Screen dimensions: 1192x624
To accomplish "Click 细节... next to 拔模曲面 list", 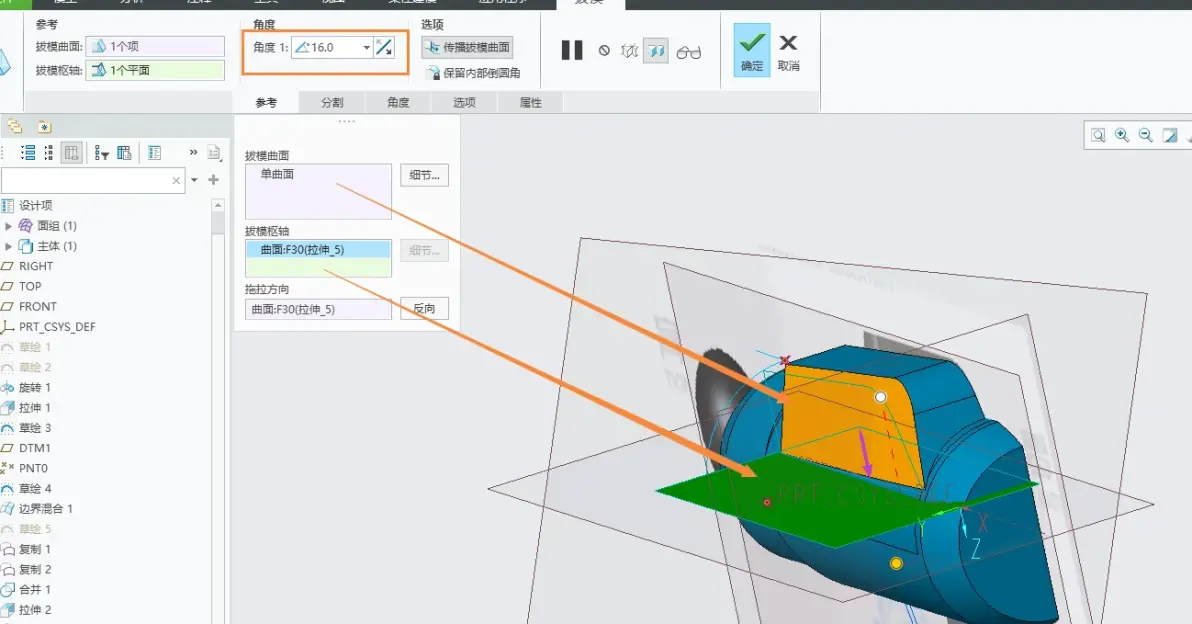I will [424, 175].
